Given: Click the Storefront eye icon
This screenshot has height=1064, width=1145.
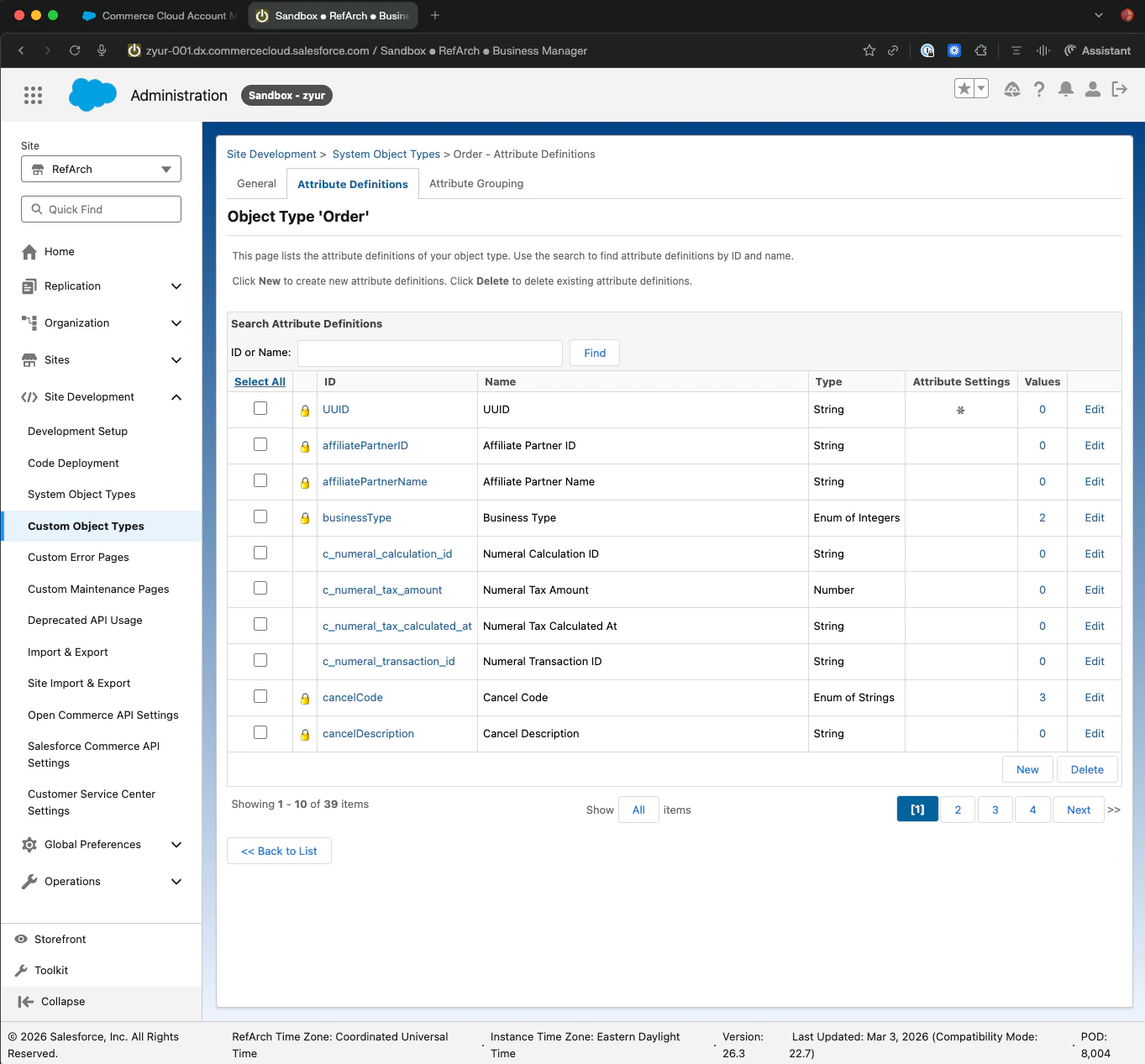Looking at the screenshot, I should click(x=21, y=939).
